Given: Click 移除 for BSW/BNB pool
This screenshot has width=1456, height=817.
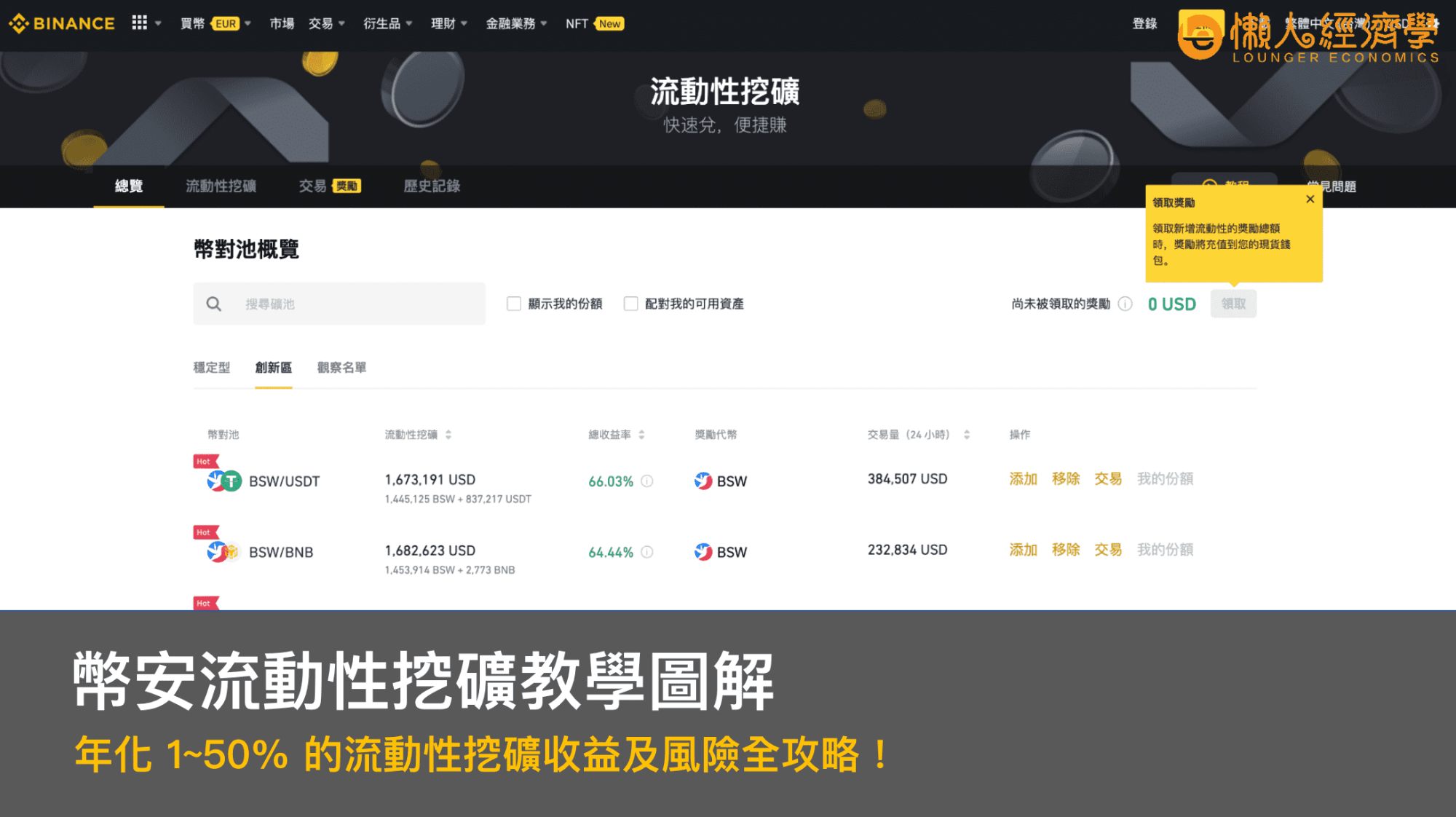Looking at the screenshot, I should (x=1066, y=549).
